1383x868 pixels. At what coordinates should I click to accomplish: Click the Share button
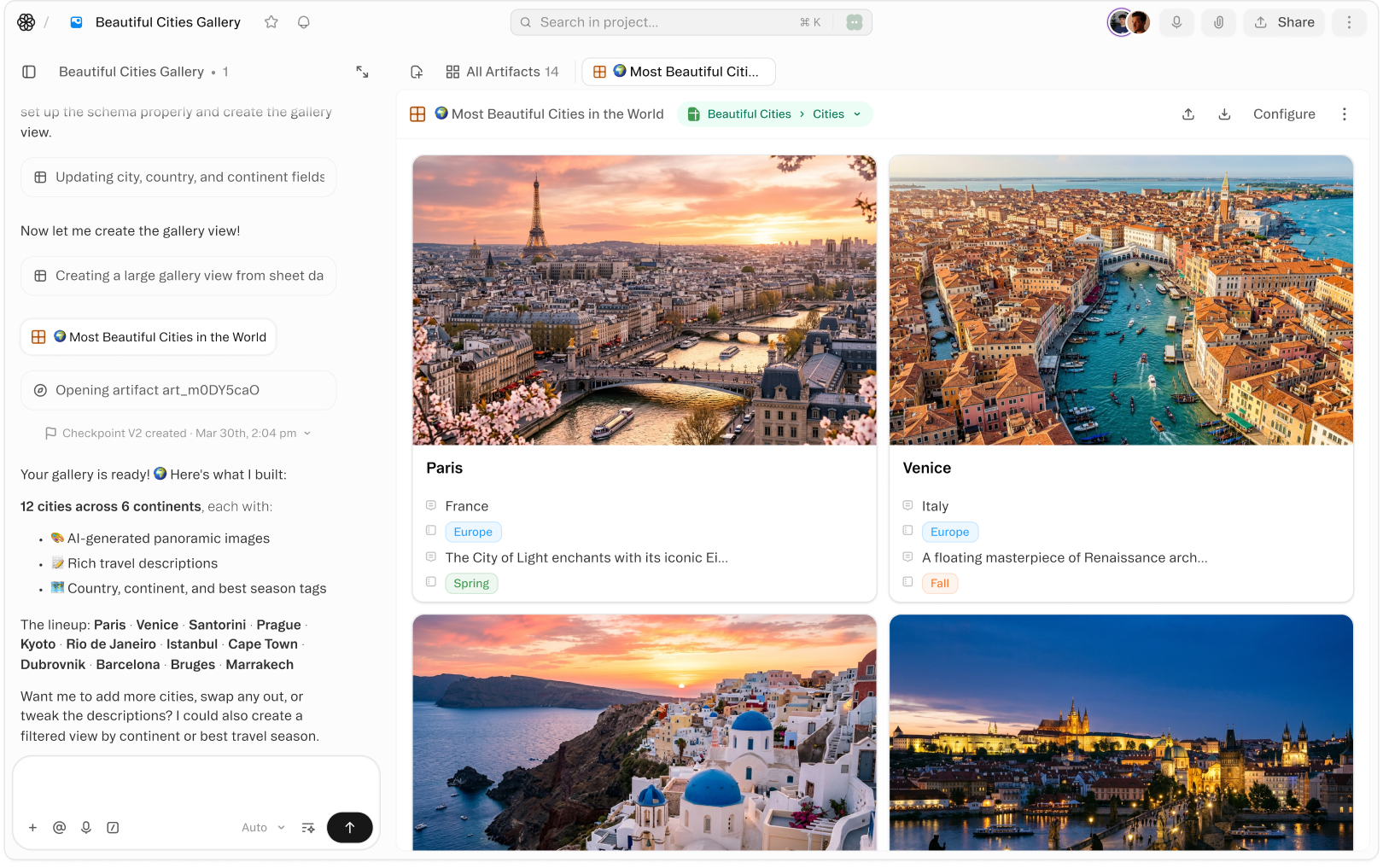1284,23
